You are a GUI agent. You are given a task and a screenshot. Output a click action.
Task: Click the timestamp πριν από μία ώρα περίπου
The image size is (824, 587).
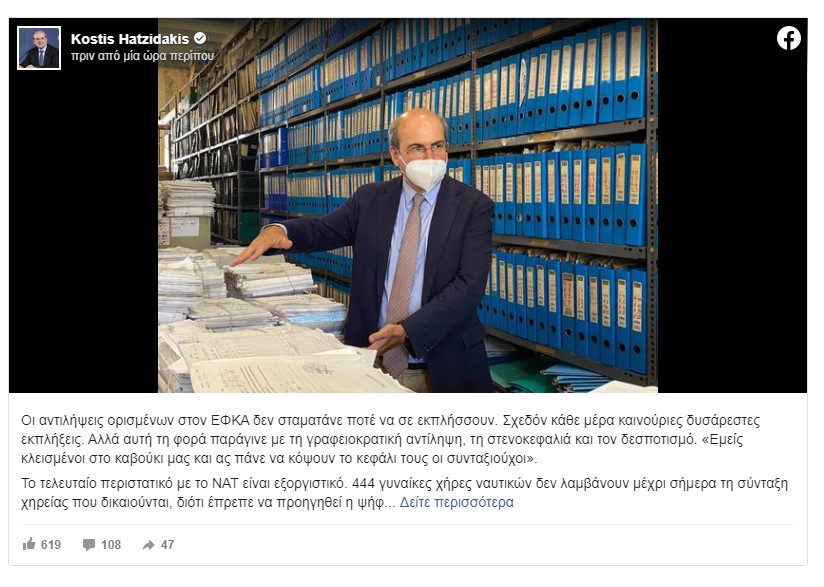pyautogui.click(x=142, y=56)
